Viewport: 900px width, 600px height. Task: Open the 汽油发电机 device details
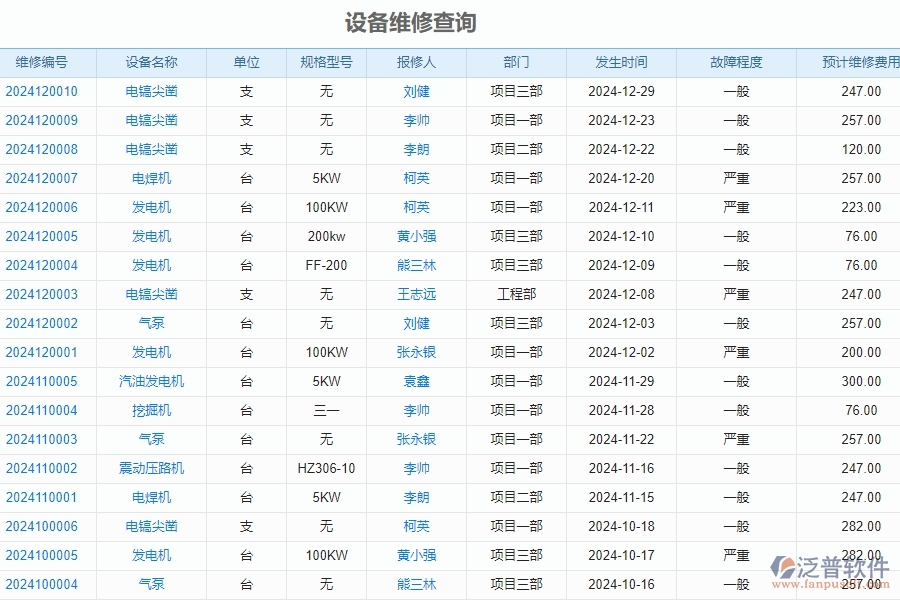pyautogui.click(x=151, y=381)
